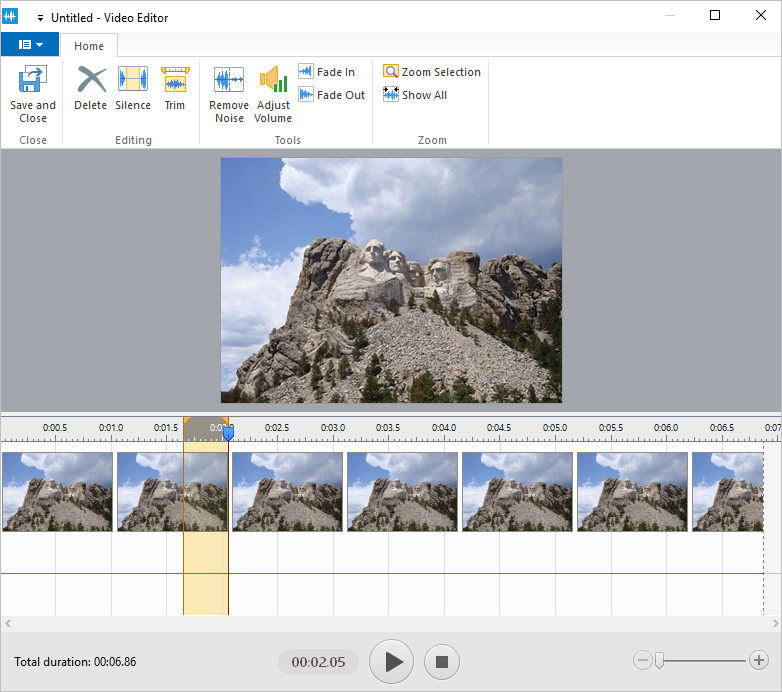This screenshot has width=782, height=692.
Task: Trim the audio to selection
Action: [x=175, y=81]
